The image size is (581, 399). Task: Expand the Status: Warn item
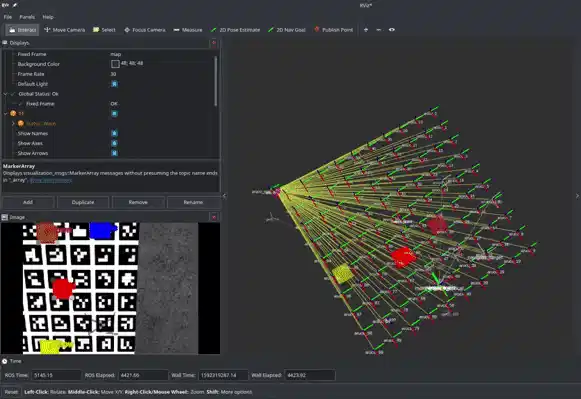(x=13, y=124)
